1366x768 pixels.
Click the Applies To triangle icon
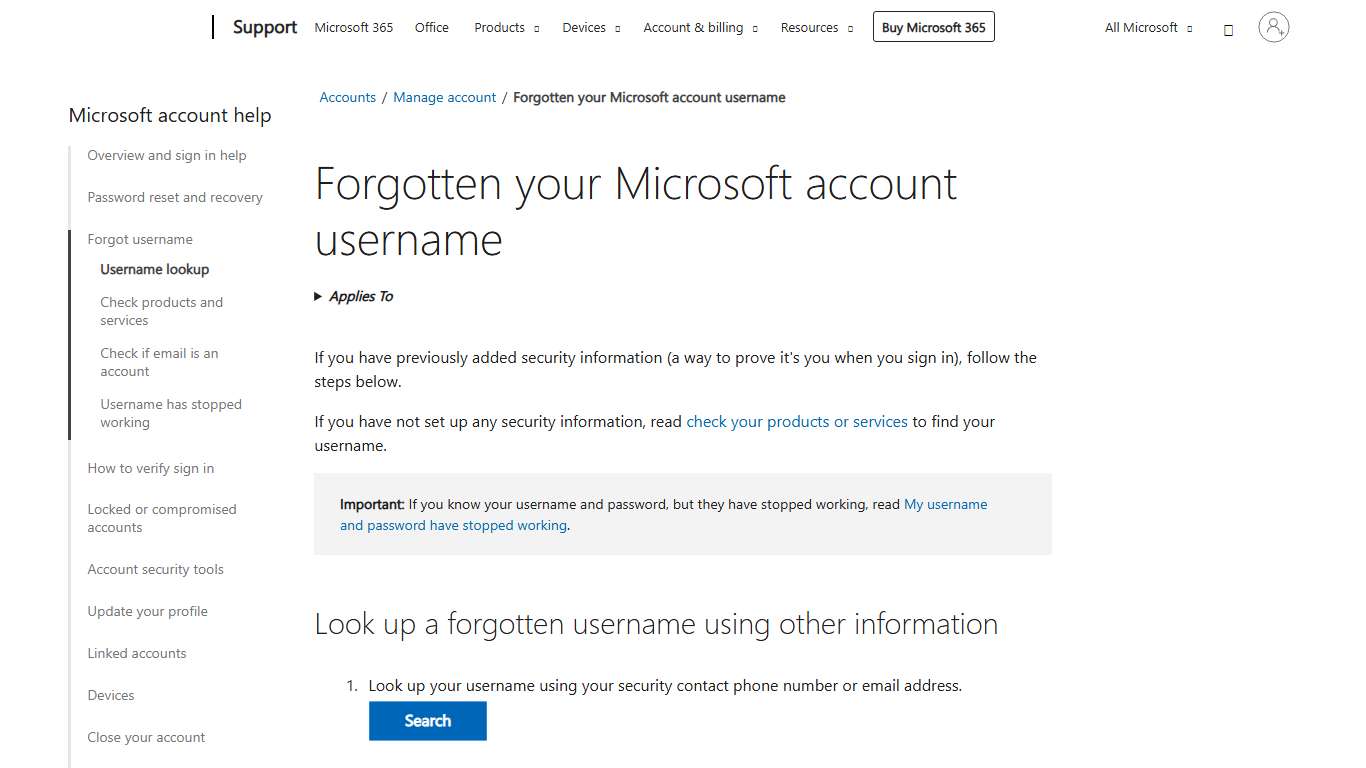(321, 296)
